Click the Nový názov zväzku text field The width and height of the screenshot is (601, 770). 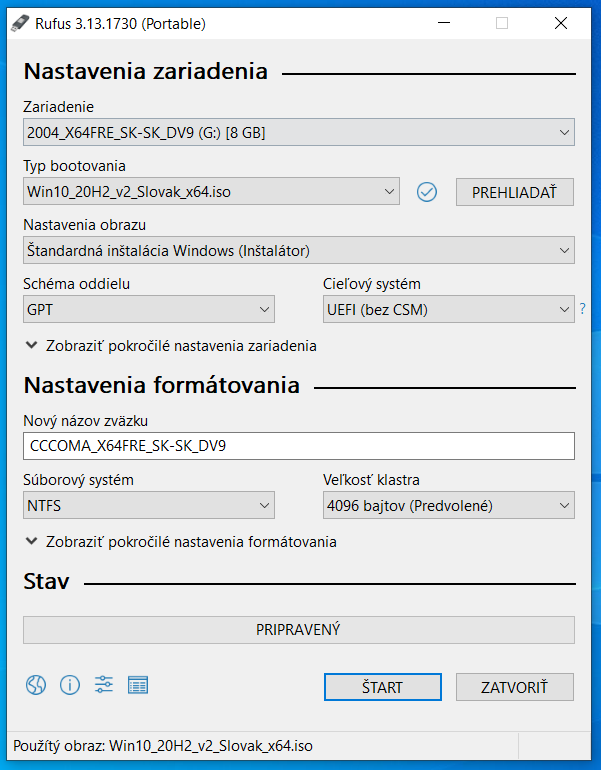click(299, 446)
